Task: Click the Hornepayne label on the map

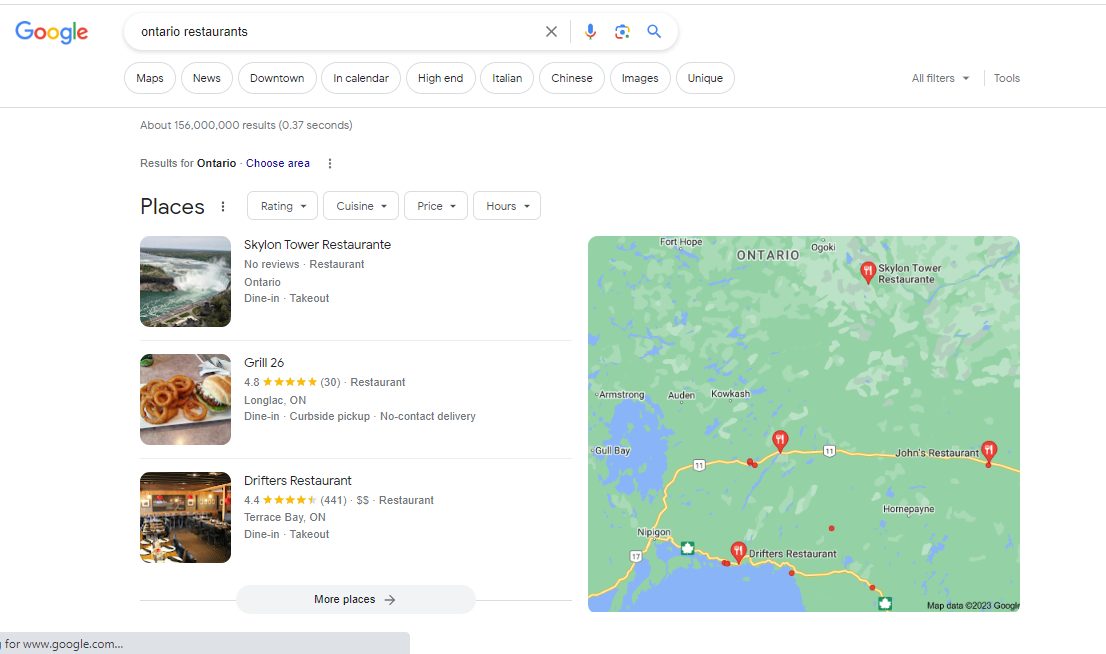Action: 908,509
